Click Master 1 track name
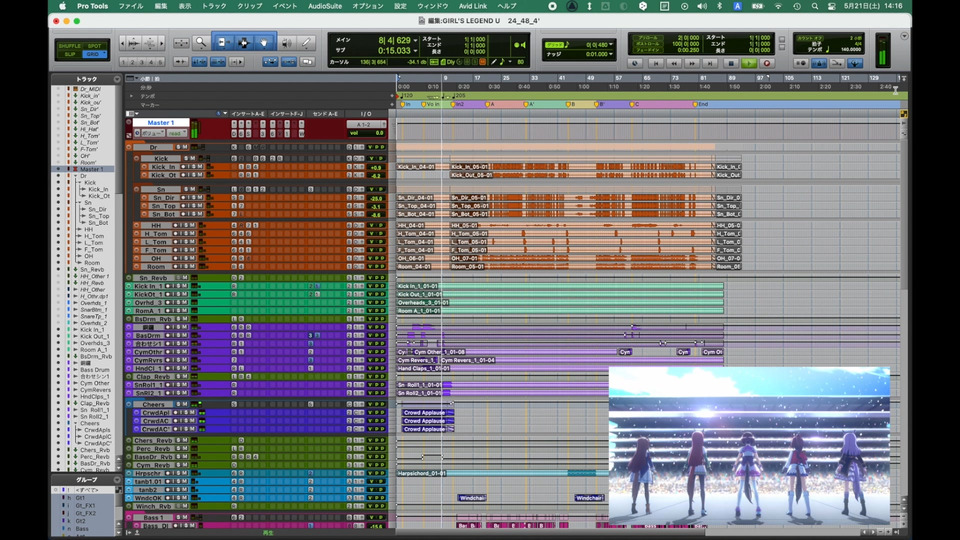The image size is (960, 540). coord(160,122)
